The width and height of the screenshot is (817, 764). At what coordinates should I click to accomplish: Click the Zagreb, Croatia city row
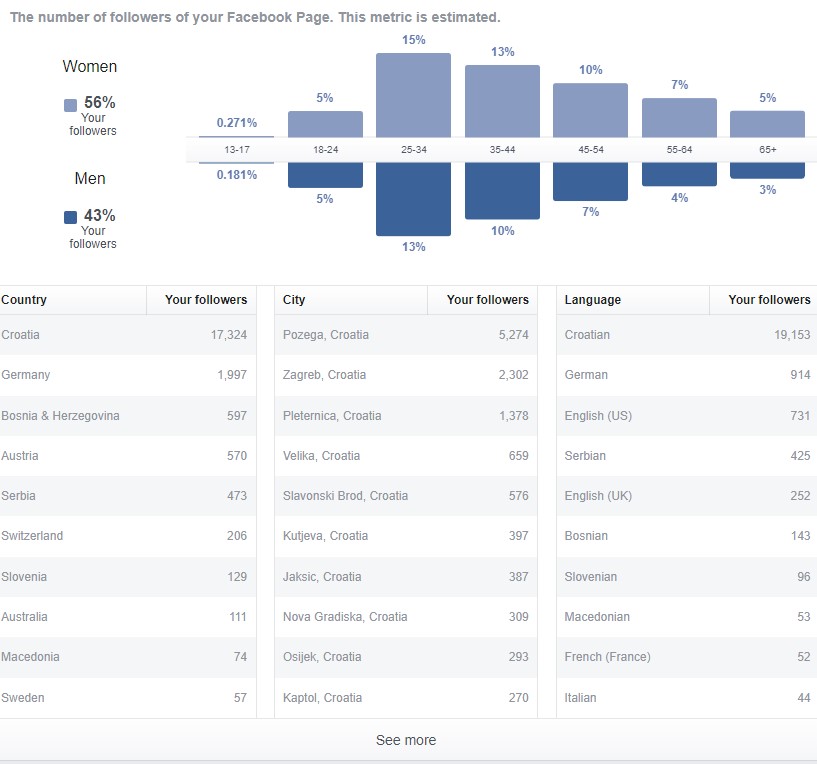(405, 375)
